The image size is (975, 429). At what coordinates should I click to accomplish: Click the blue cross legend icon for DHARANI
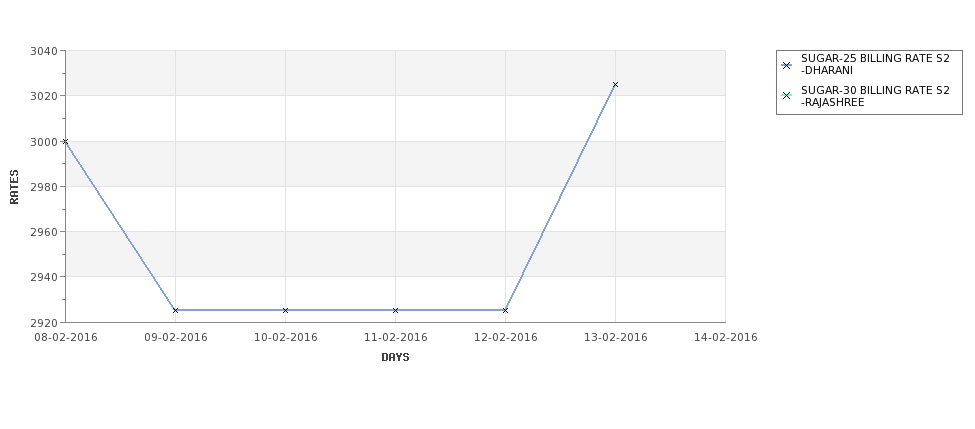point(787,65)
